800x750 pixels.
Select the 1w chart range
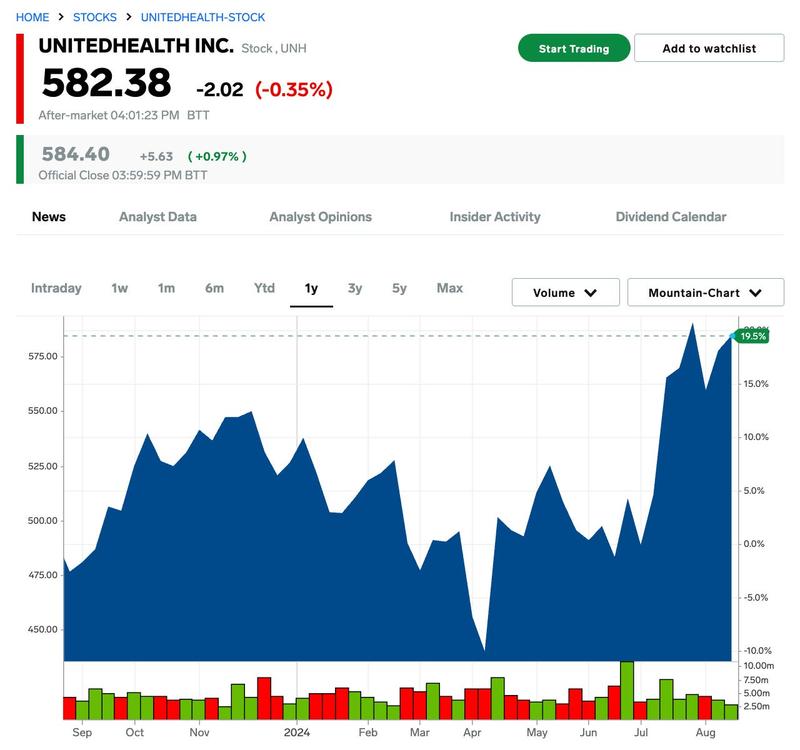(x=120, y=288)
